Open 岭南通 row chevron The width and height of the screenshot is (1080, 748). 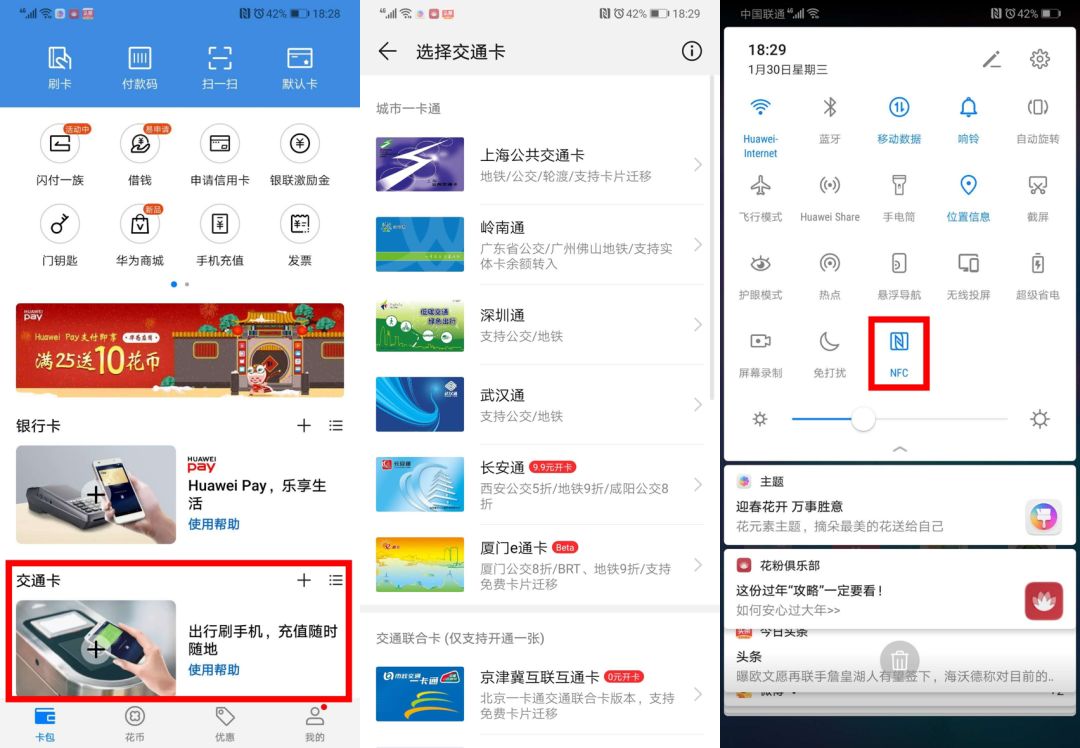tap(698, 245)
